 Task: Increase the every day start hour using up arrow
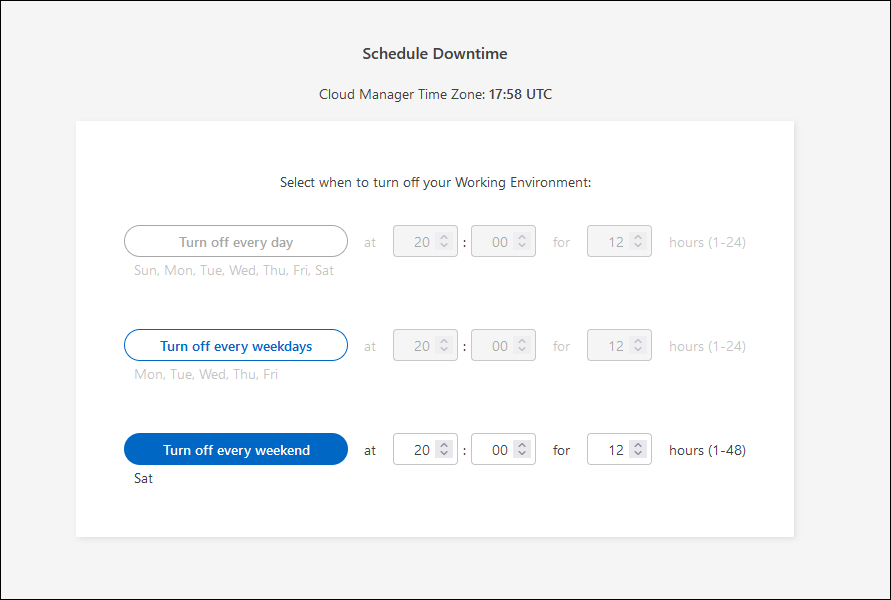coord(443,237)
